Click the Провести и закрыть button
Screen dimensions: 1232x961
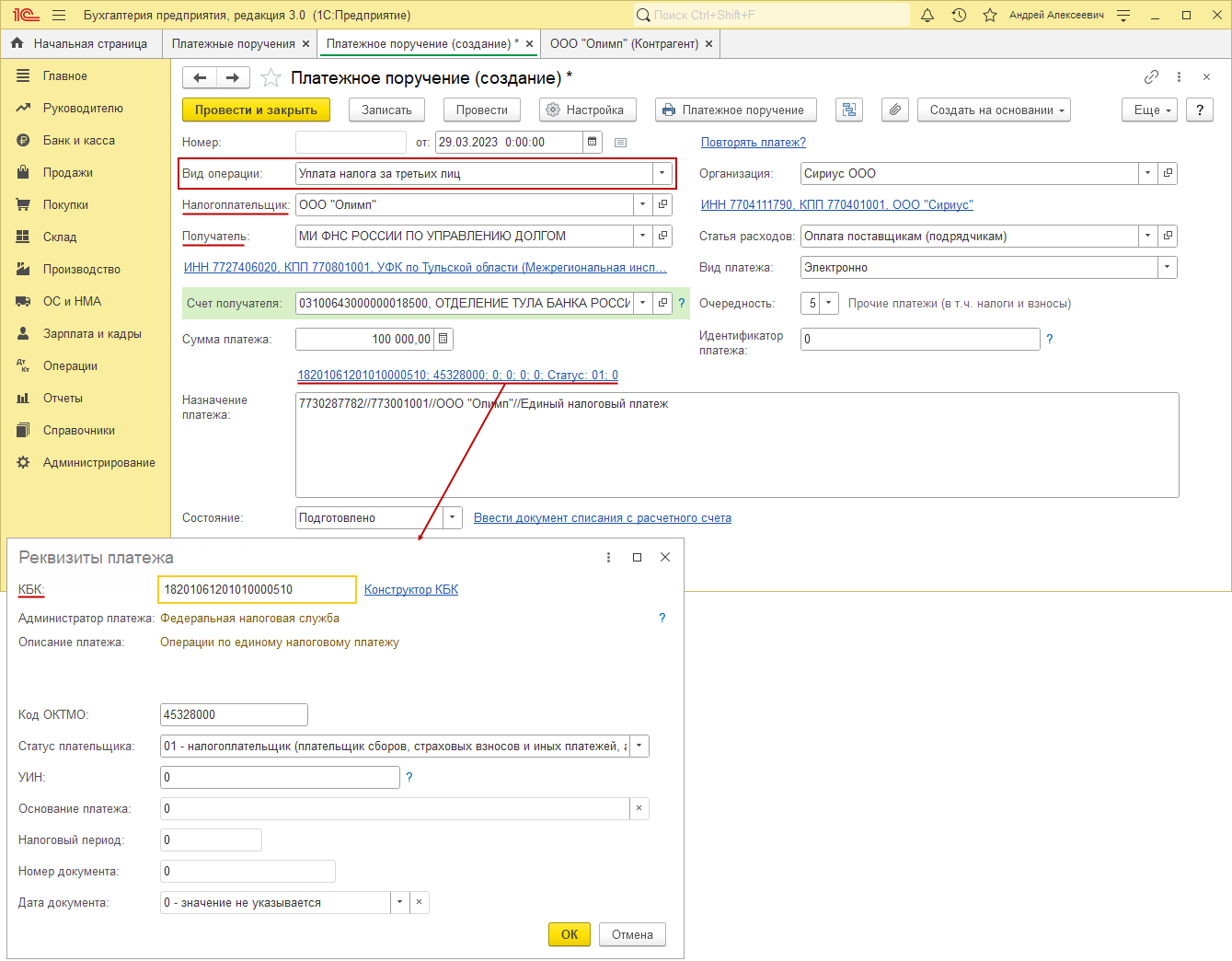(256, 110)
